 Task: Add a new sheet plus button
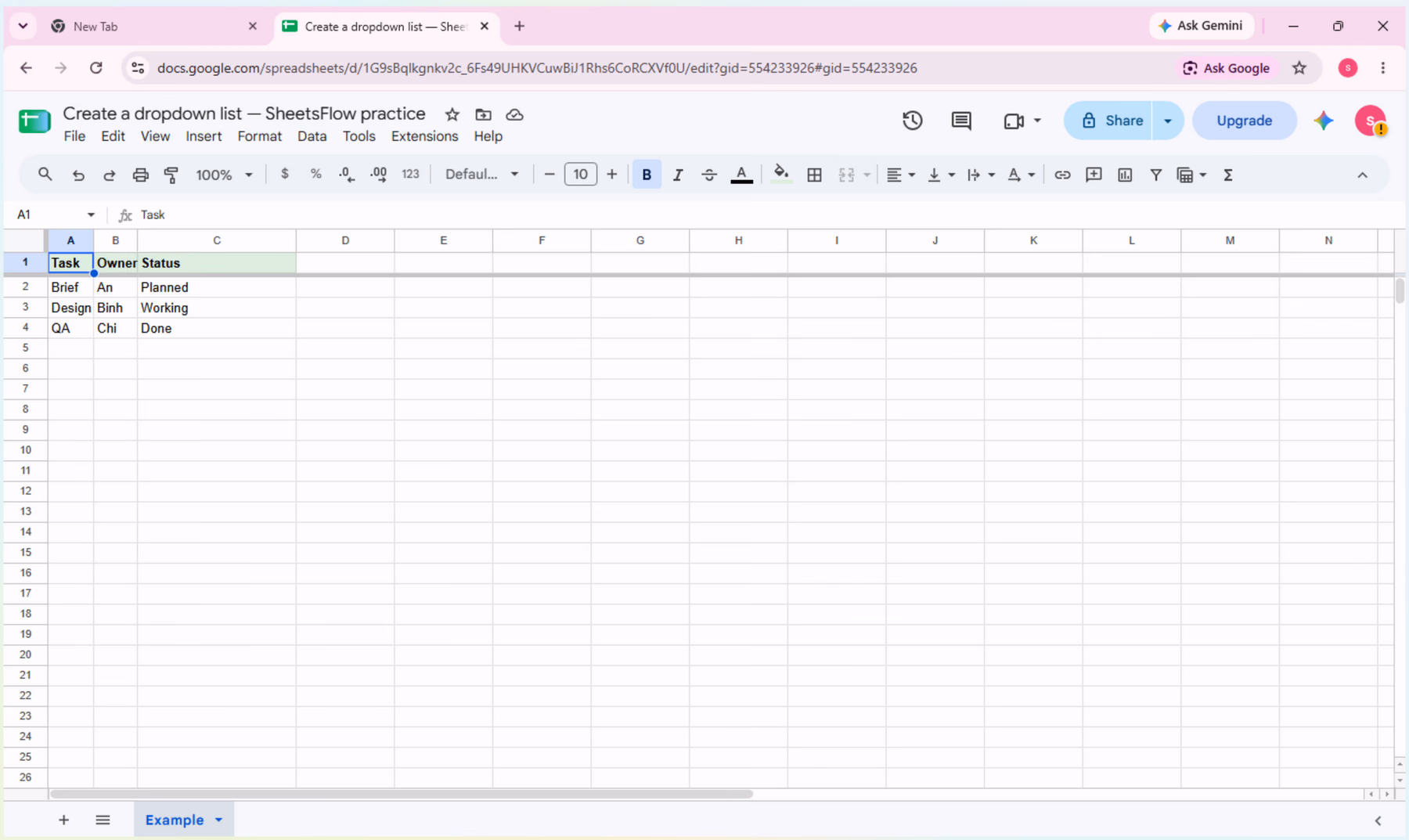click(64, 820)
